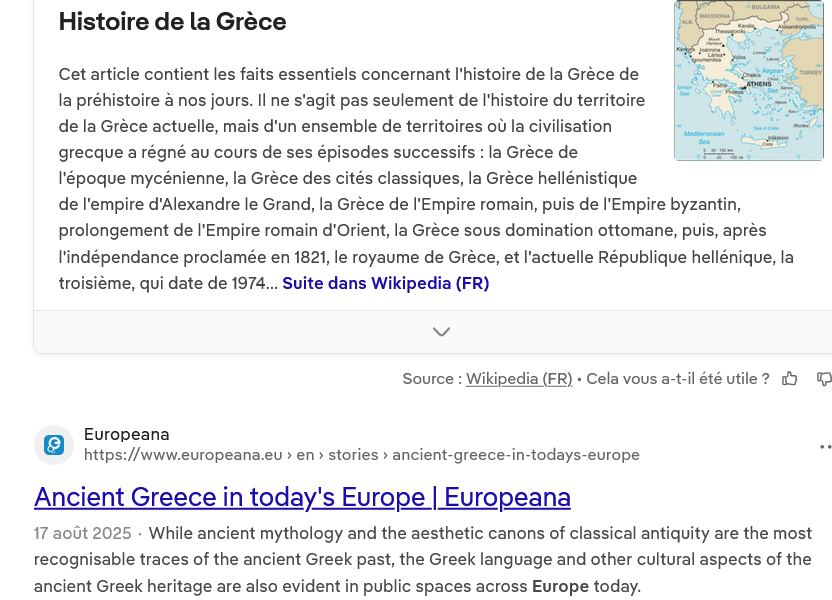This screenshot has height=600, width=832.
Task: Open 'Suite dans Wikipedia (FR)' link
Action: (385, 283)
